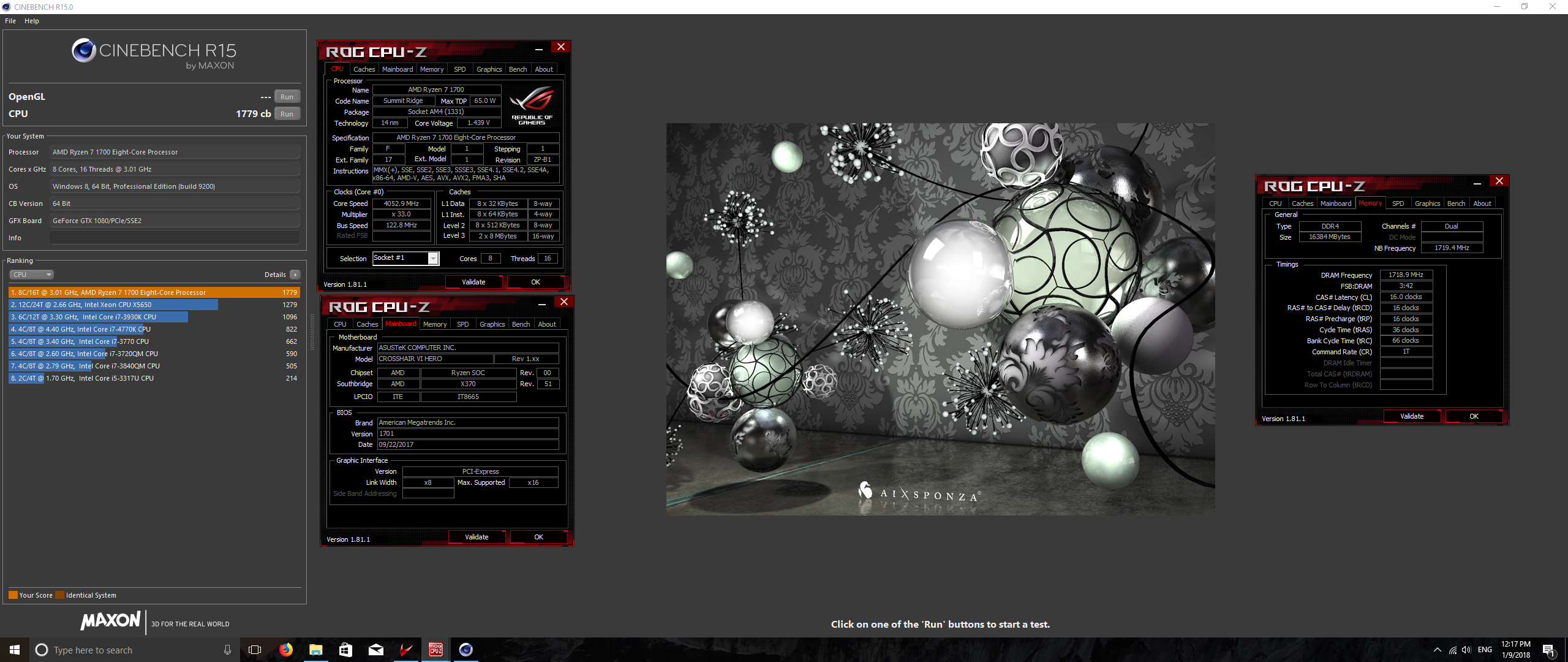
Task: Show hidden system tray icons
Action: (1437, 650)
